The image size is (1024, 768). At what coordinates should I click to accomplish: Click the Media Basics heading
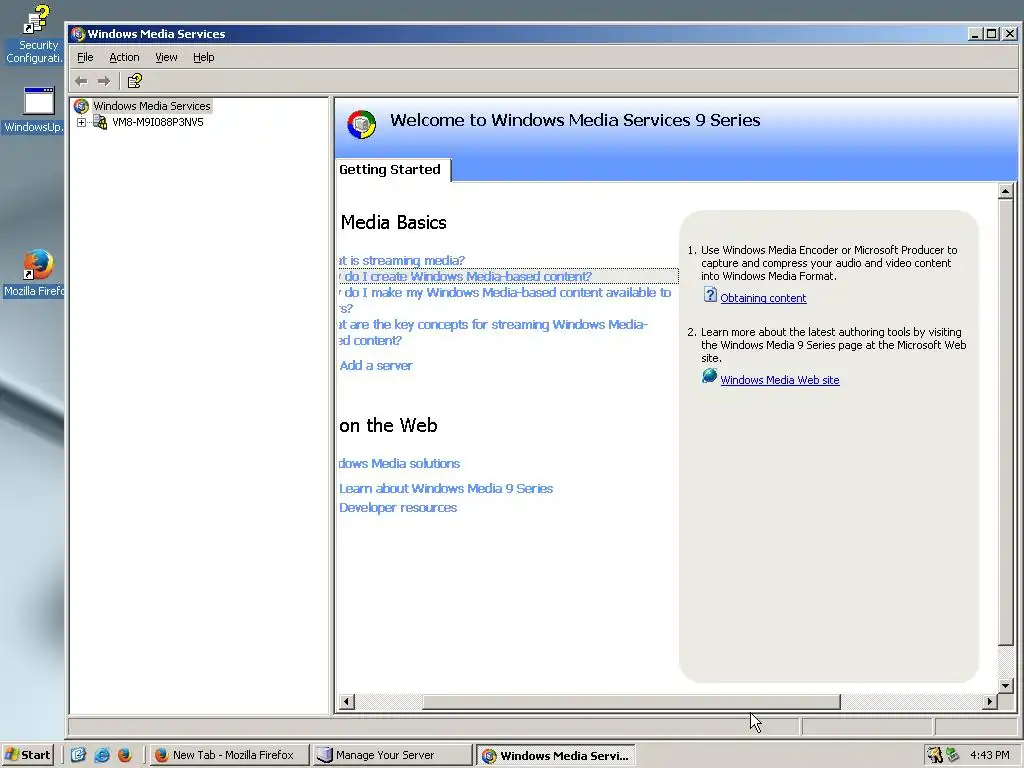pyautogui.click(x=393, y=223)
